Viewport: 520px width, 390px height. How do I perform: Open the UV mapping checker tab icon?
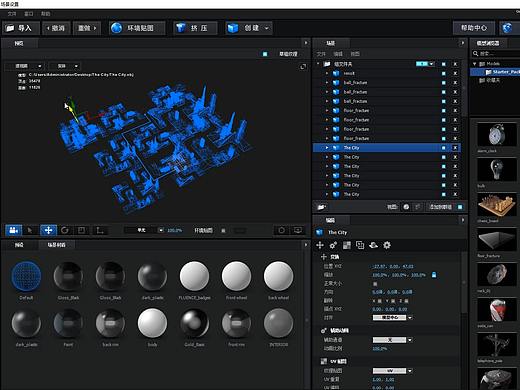(347, 245)
